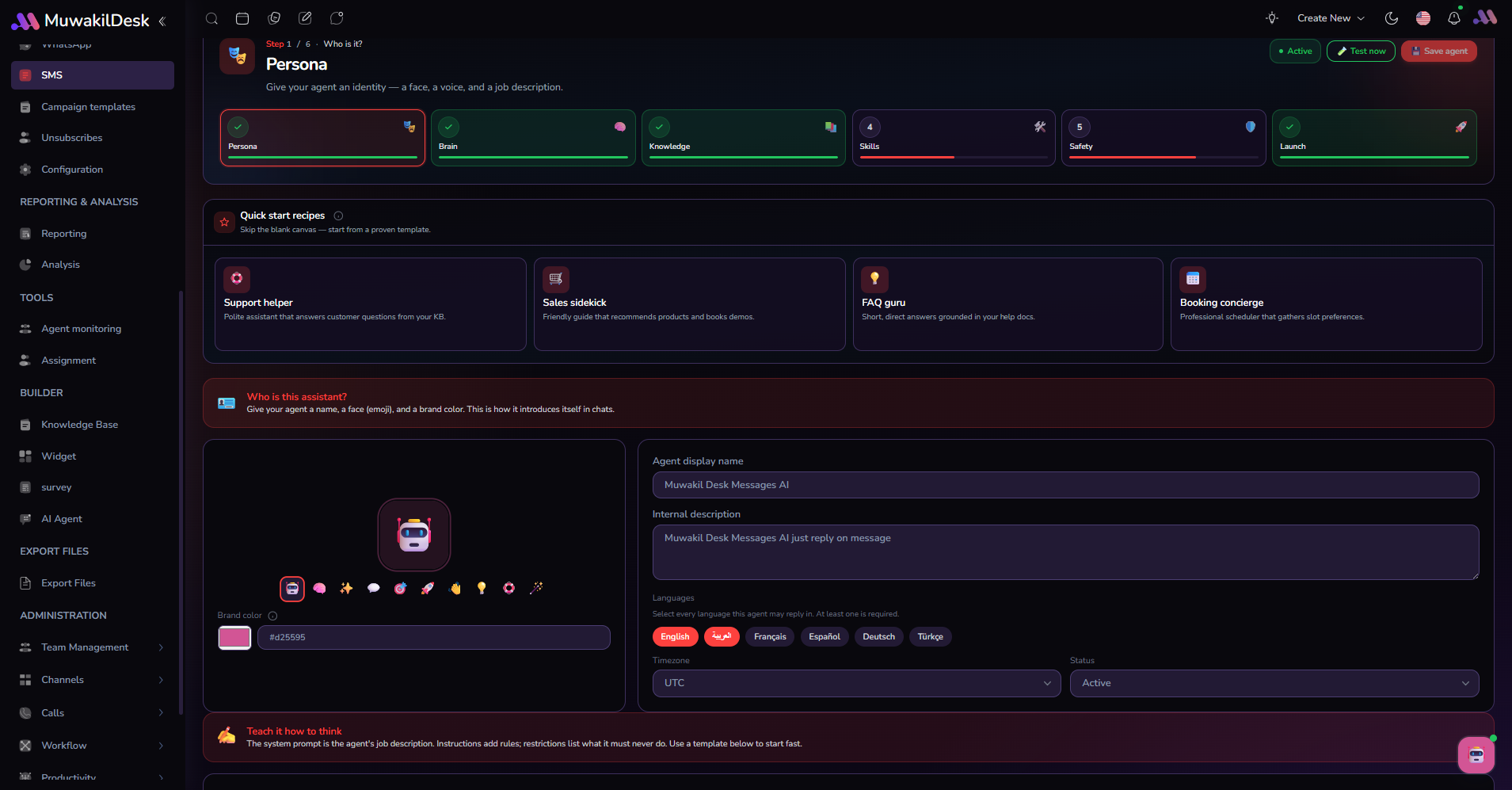Click the compose pencil icon in toolbar
Viewport: 1512px width, 790px height.
pos(305,18)
